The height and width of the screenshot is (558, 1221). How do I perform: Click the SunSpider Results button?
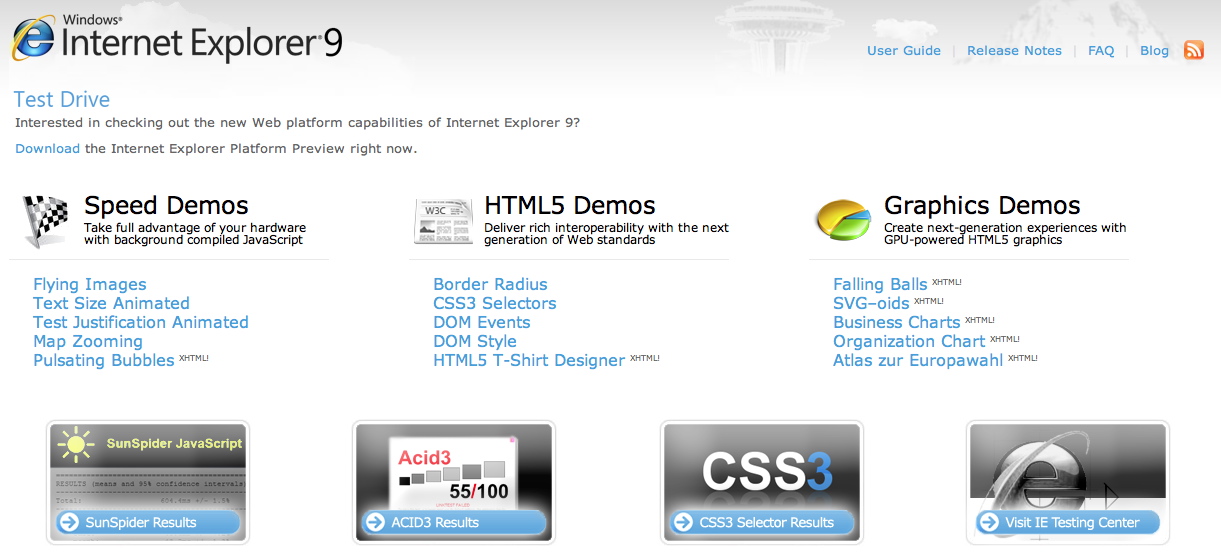(x=148, y=522)
